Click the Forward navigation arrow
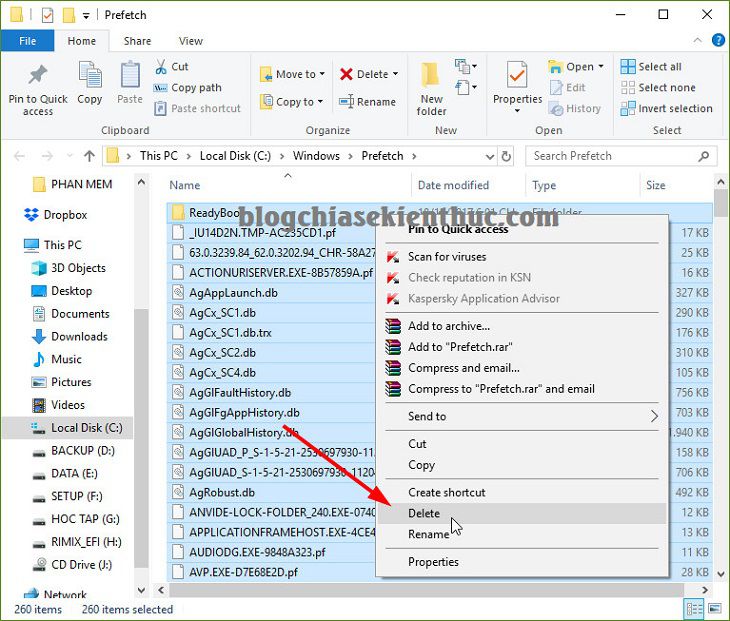 pos(47,156)
